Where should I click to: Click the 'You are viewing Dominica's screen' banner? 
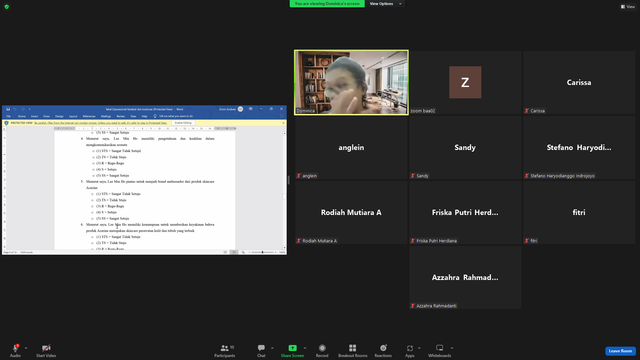click(327, 4)
